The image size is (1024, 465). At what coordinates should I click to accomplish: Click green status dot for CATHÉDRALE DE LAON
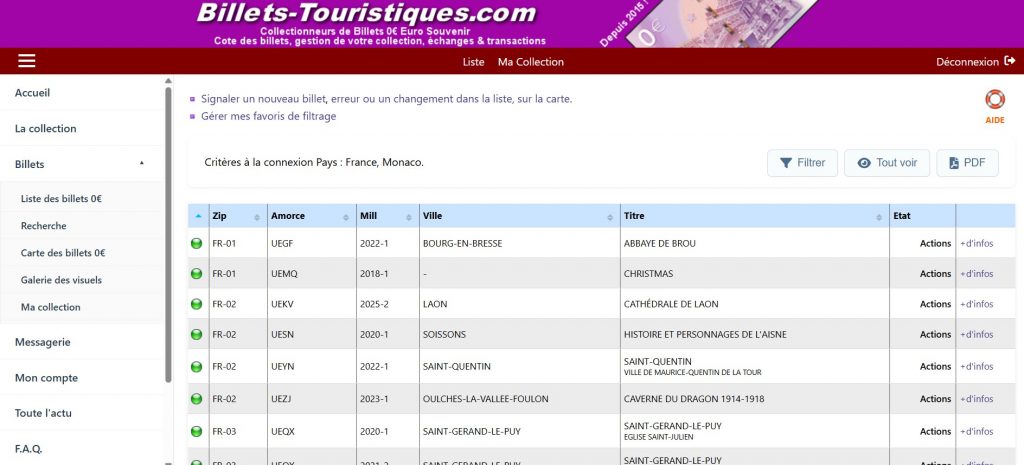tap(197, 304)
